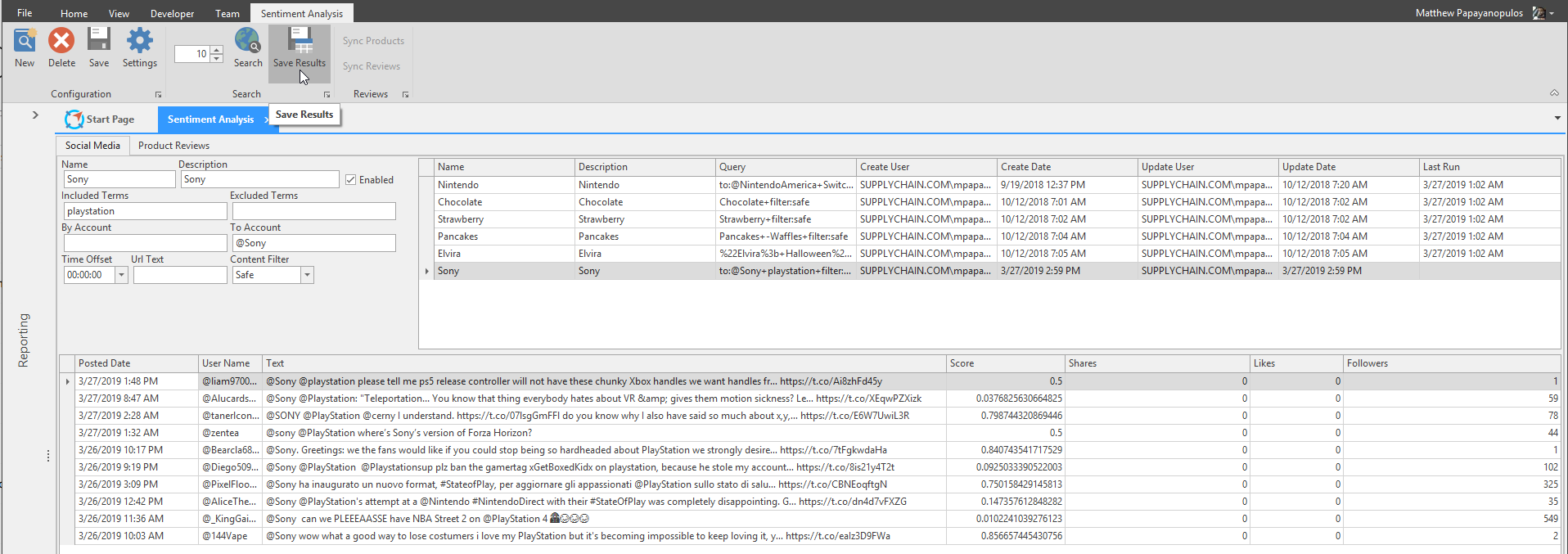Select the Product Reviews sub-tab
The width and height of the screenshot is (1568, 554).
pos(173,146)
